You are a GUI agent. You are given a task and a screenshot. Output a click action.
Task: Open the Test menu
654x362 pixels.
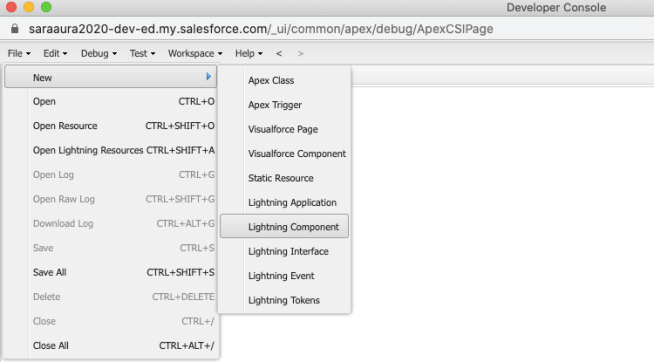tap(142, 53)
